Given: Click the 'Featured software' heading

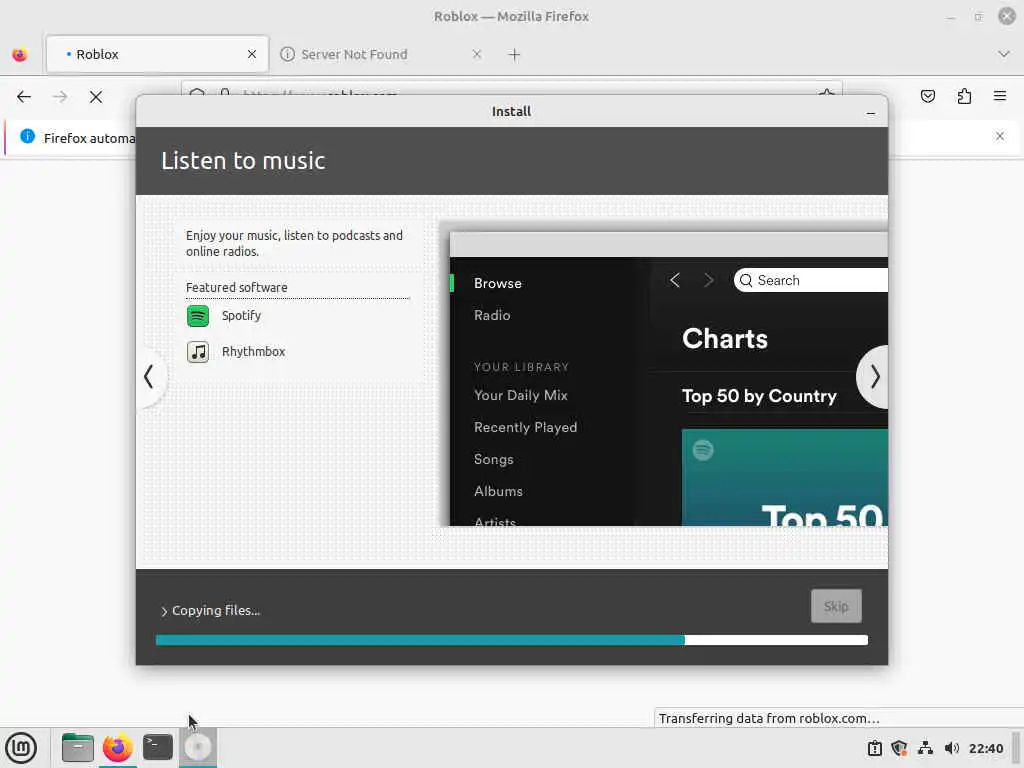Looking at the screenshot, I should pos(236,287).
